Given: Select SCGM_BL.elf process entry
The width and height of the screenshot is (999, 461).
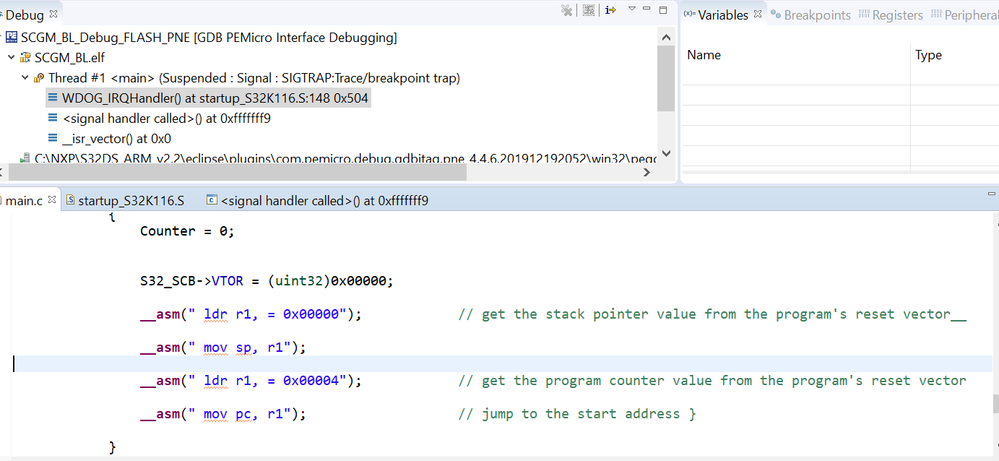Looking at the screenshot, I should click(70, 58).
